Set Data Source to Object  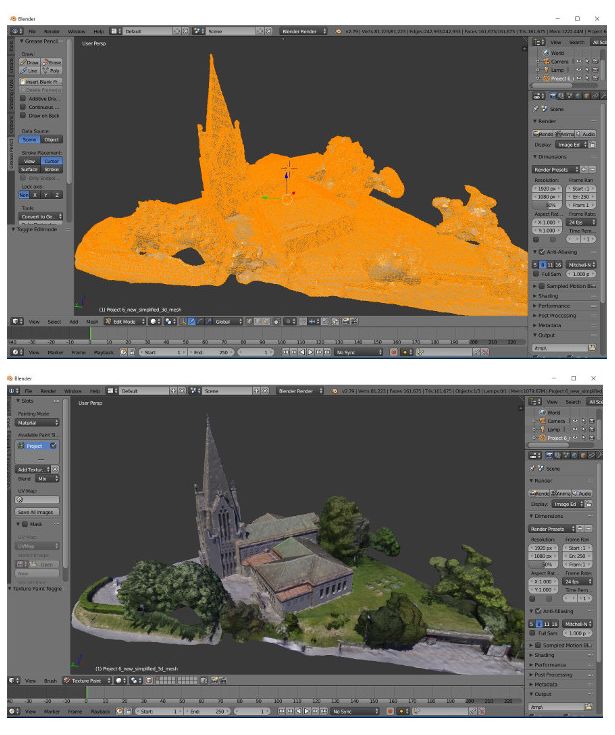point(52,139)
